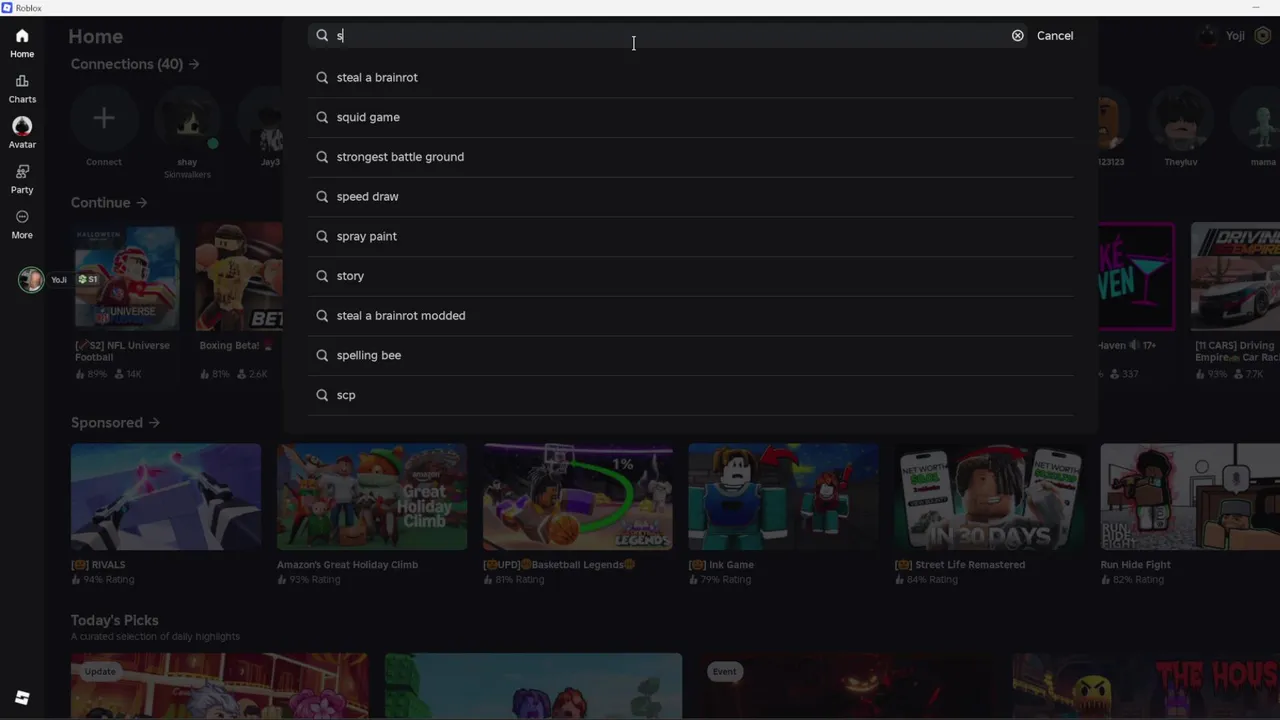Select suggestion 'spelling bee'

click(x=691, y=355)
